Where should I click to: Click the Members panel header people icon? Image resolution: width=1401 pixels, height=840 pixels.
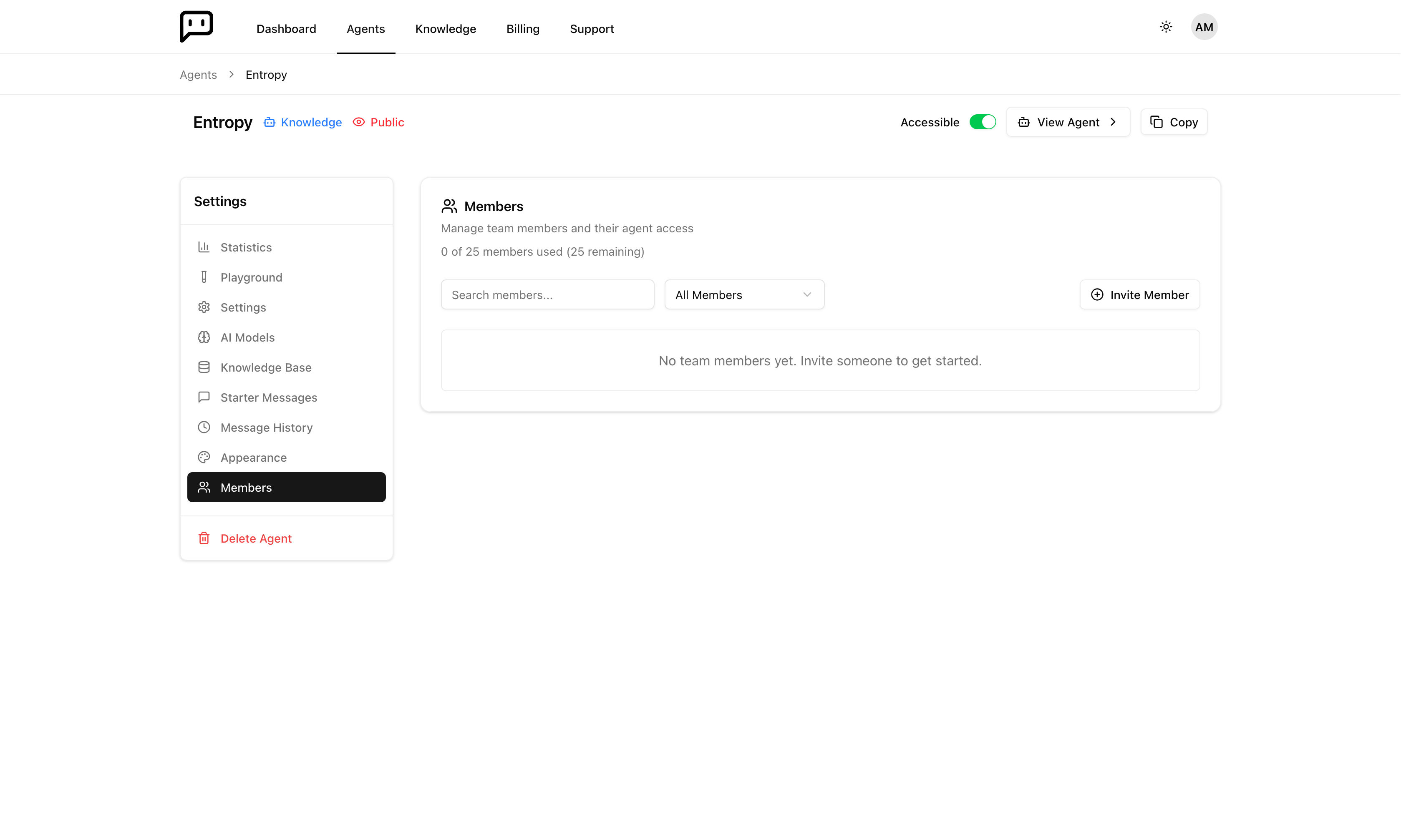(x=449, y=206)
